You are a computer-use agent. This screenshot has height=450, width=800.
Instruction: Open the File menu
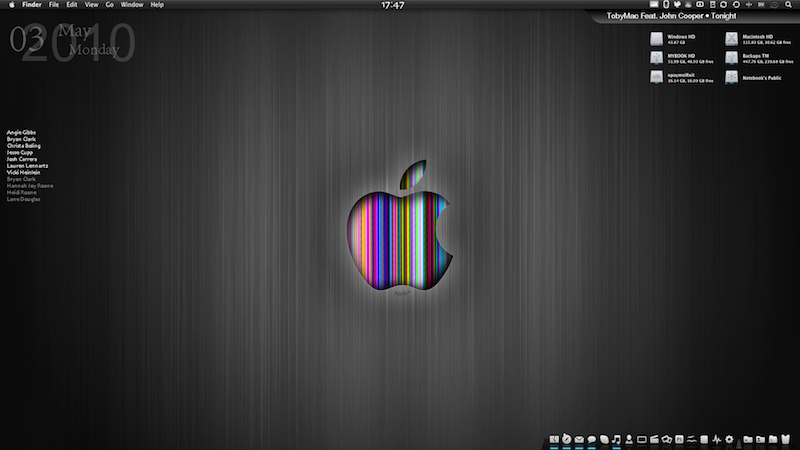[x=54, y=5]
